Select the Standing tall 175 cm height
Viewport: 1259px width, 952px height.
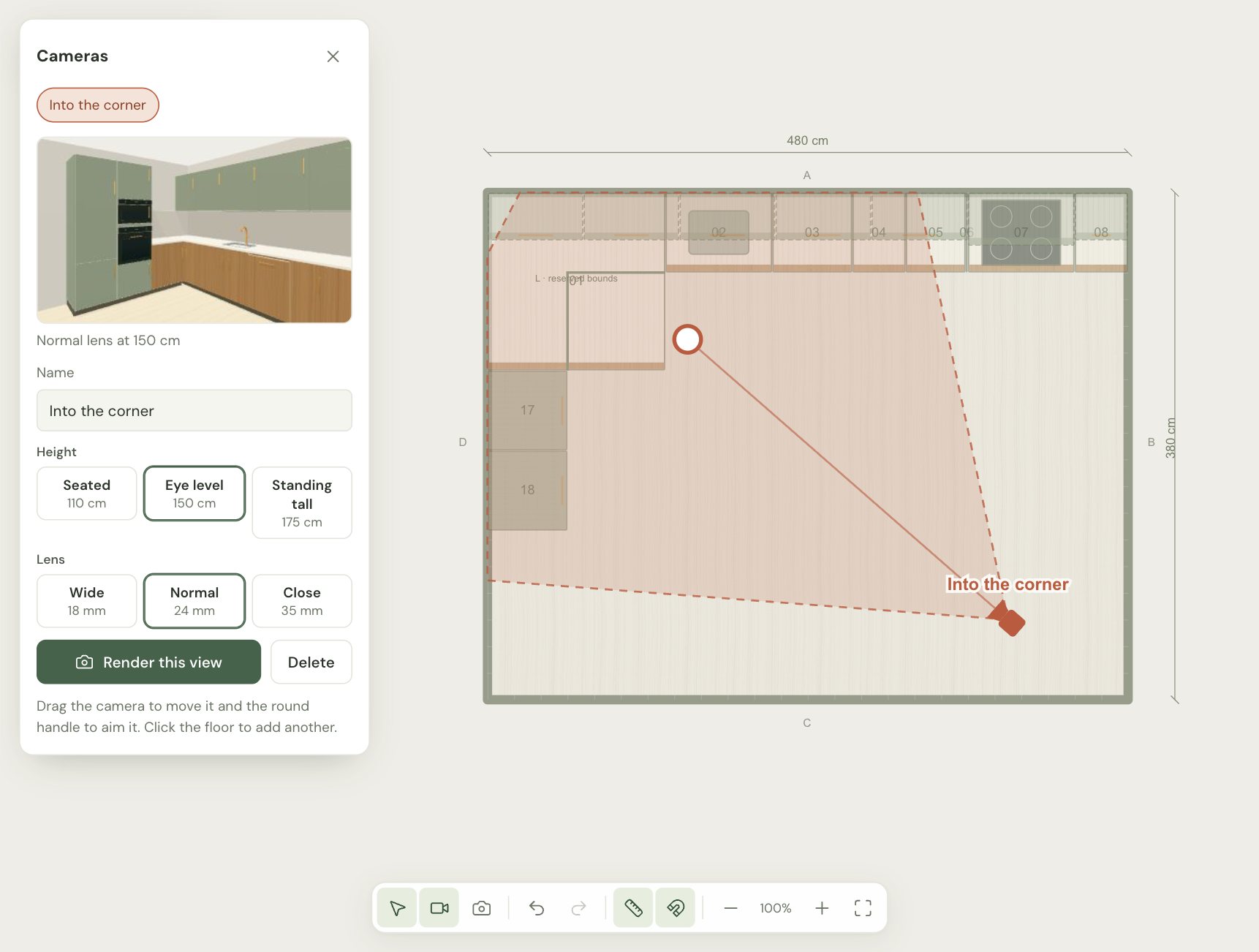pyautogui.click(x=302, y=503)
